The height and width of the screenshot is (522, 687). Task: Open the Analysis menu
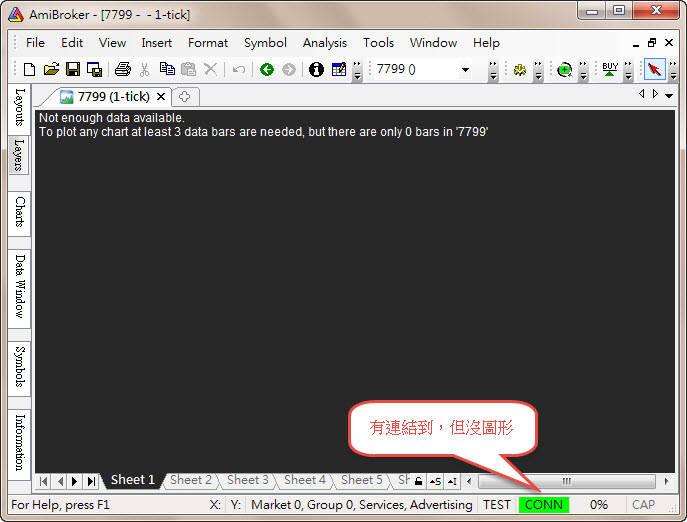[x=325, y=43]
